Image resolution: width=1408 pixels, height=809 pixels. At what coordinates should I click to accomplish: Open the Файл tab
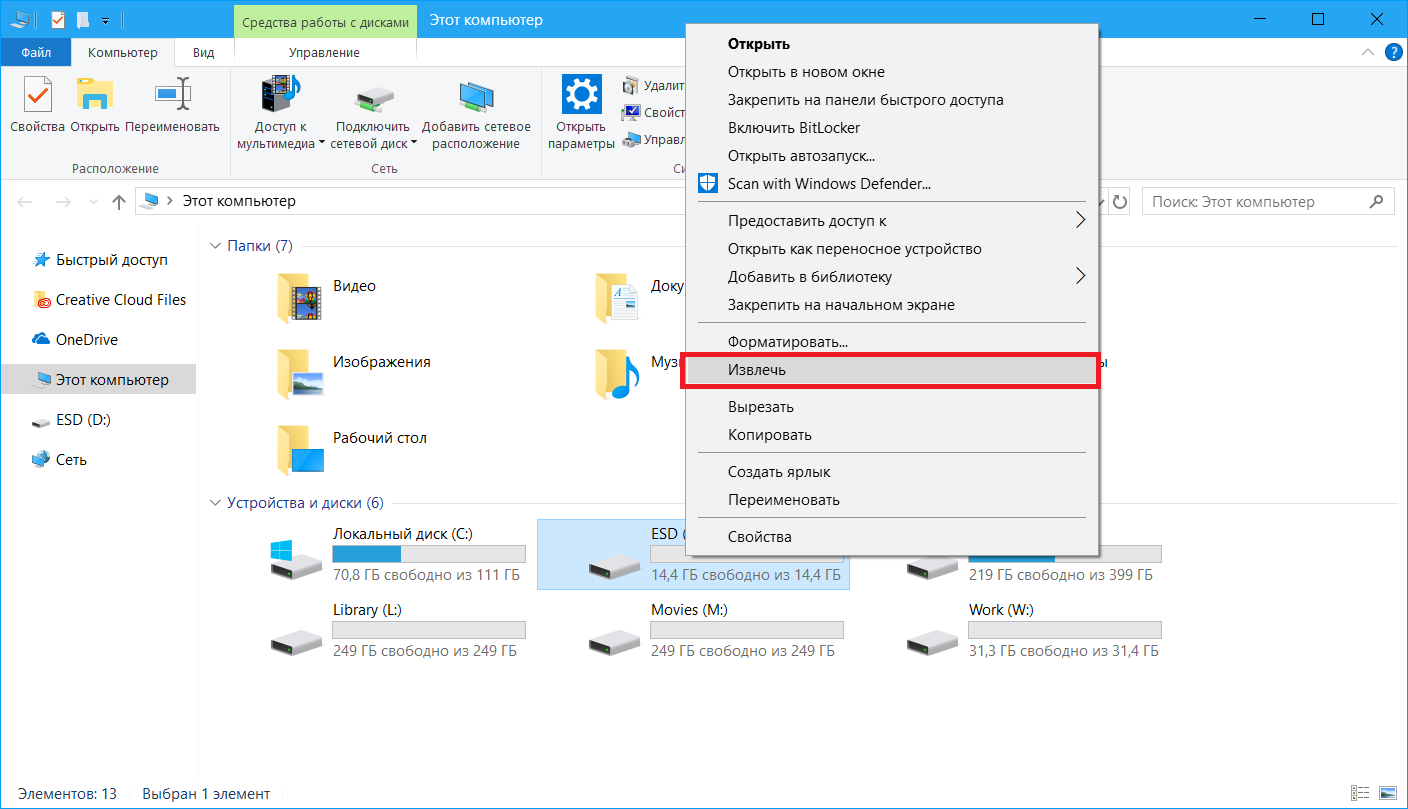point(36,52)
